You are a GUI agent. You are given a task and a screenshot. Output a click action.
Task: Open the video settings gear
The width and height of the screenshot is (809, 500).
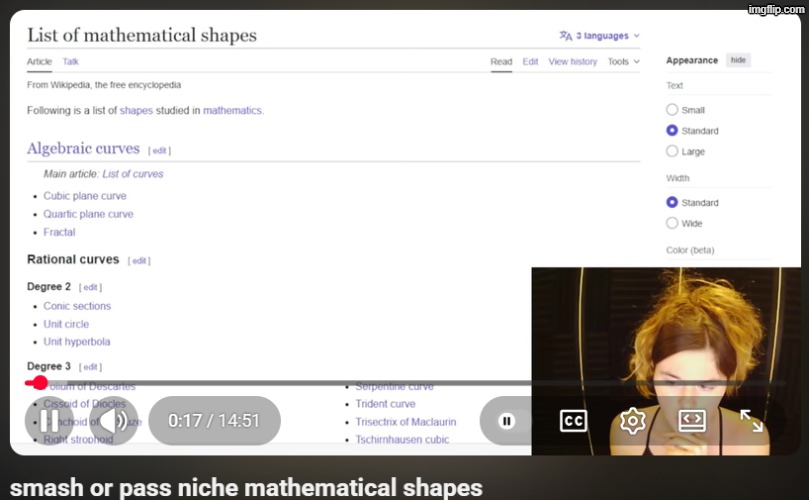(632, 421)
